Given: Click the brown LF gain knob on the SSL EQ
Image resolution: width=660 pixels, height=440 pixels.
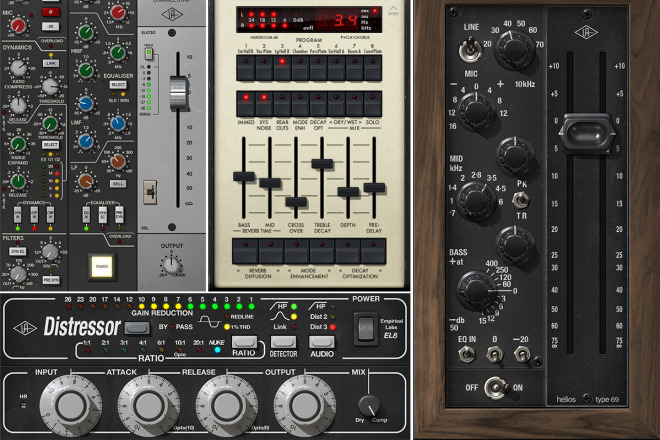Looking at the screenshot, I should (85, 181).
